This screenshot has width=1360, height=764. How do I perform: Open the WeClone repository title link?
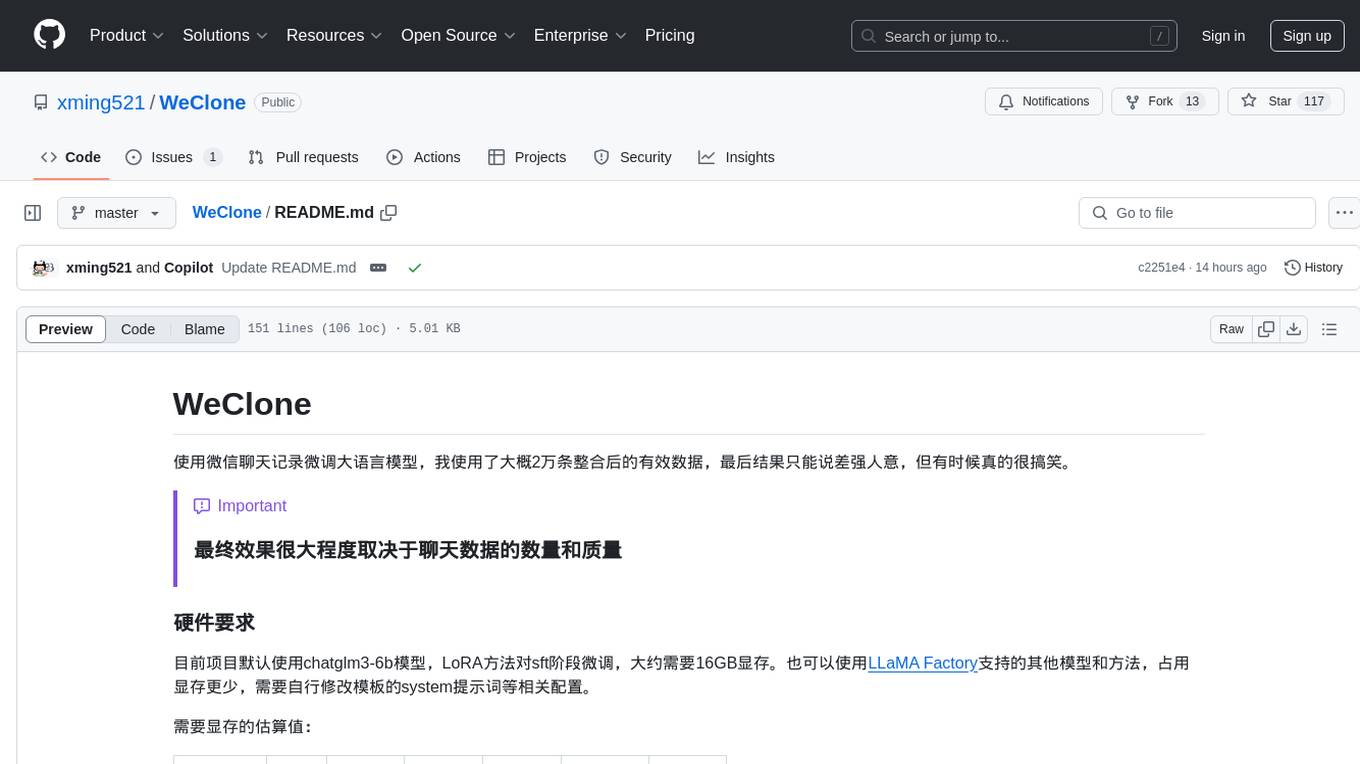[x=202, y=102]
